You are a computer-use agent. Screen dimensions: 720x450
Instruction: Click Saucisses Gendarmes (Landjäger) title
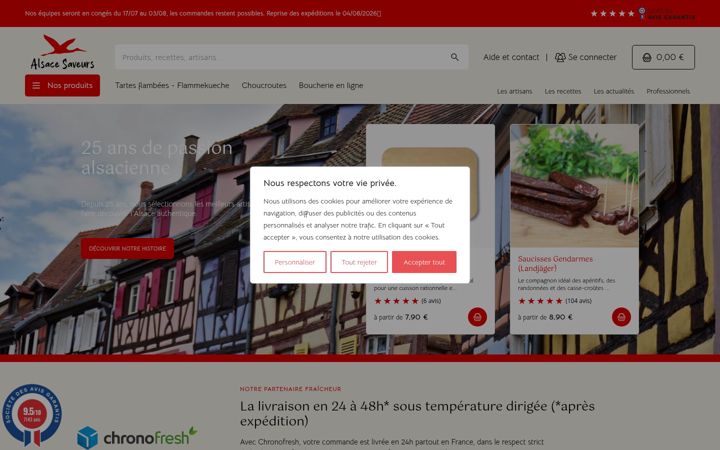pyautogui.click(x=555, y=264)
